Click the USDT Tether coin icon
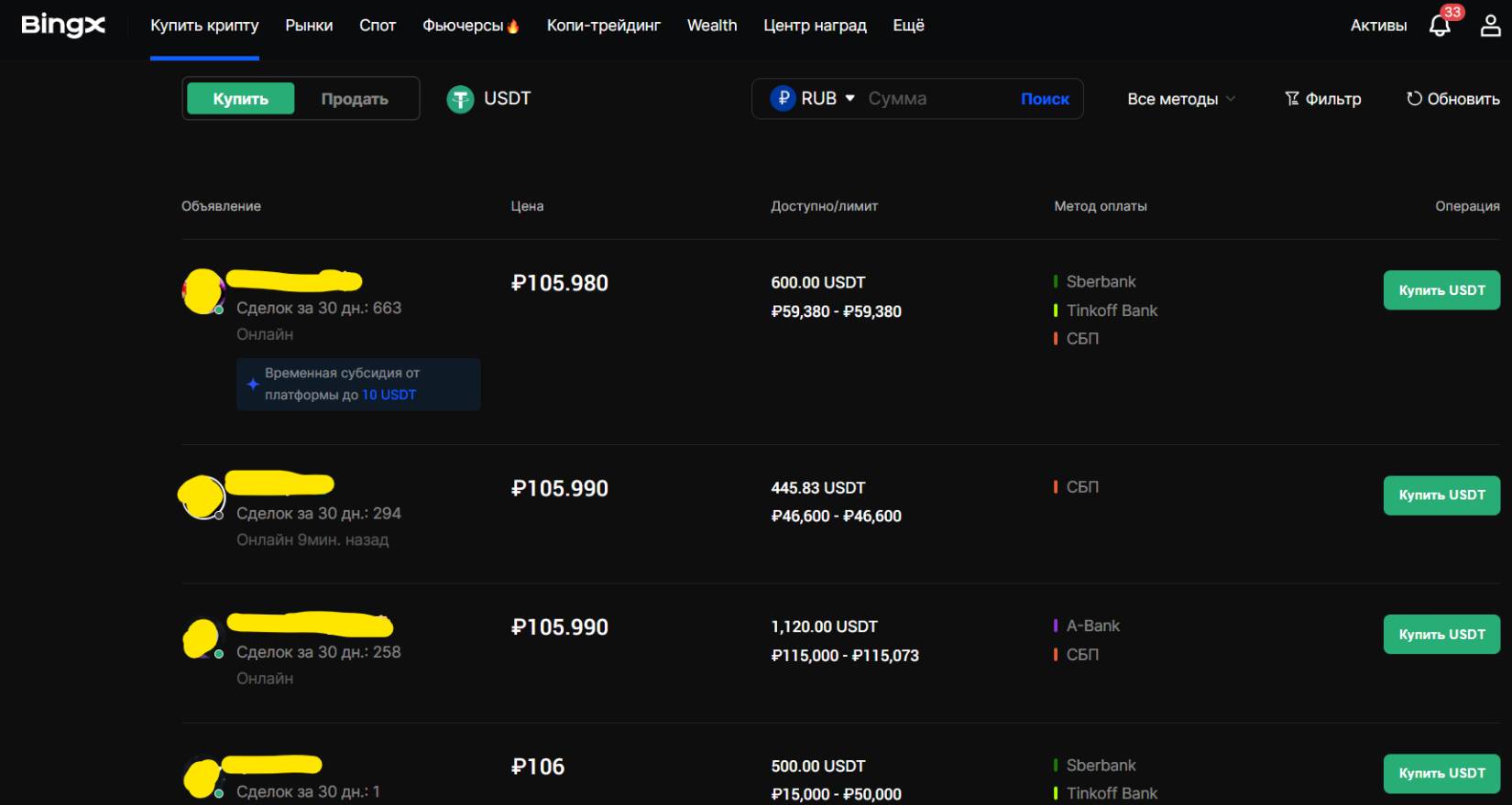The height and width of the screenshot is (805, 1512). (460, 99)
